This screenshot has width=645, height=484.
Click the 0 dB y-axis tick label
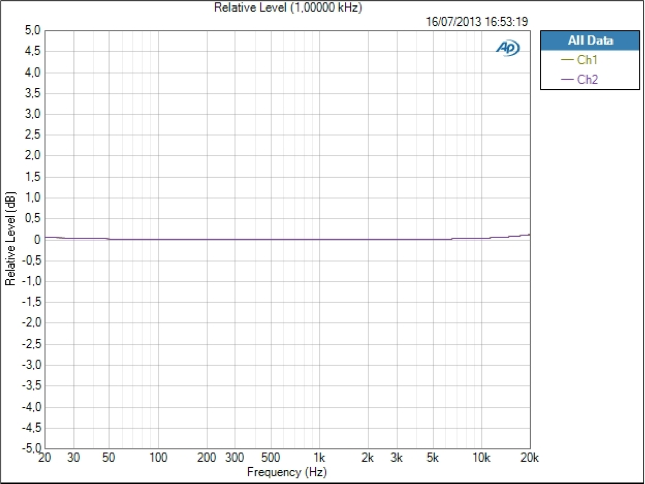tap(37, 239)
